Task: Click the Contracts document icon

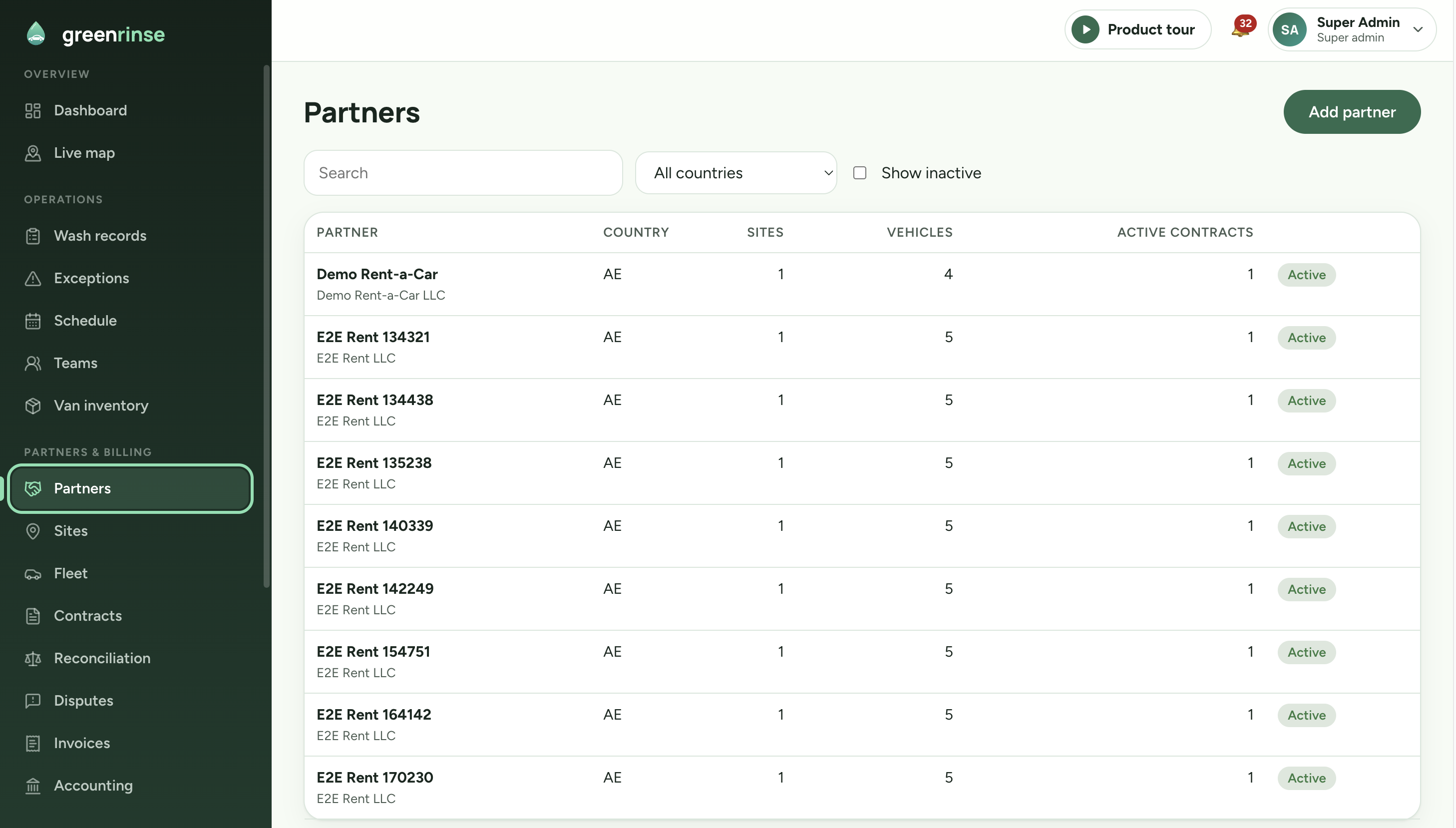Action: [x=33, y=615]
